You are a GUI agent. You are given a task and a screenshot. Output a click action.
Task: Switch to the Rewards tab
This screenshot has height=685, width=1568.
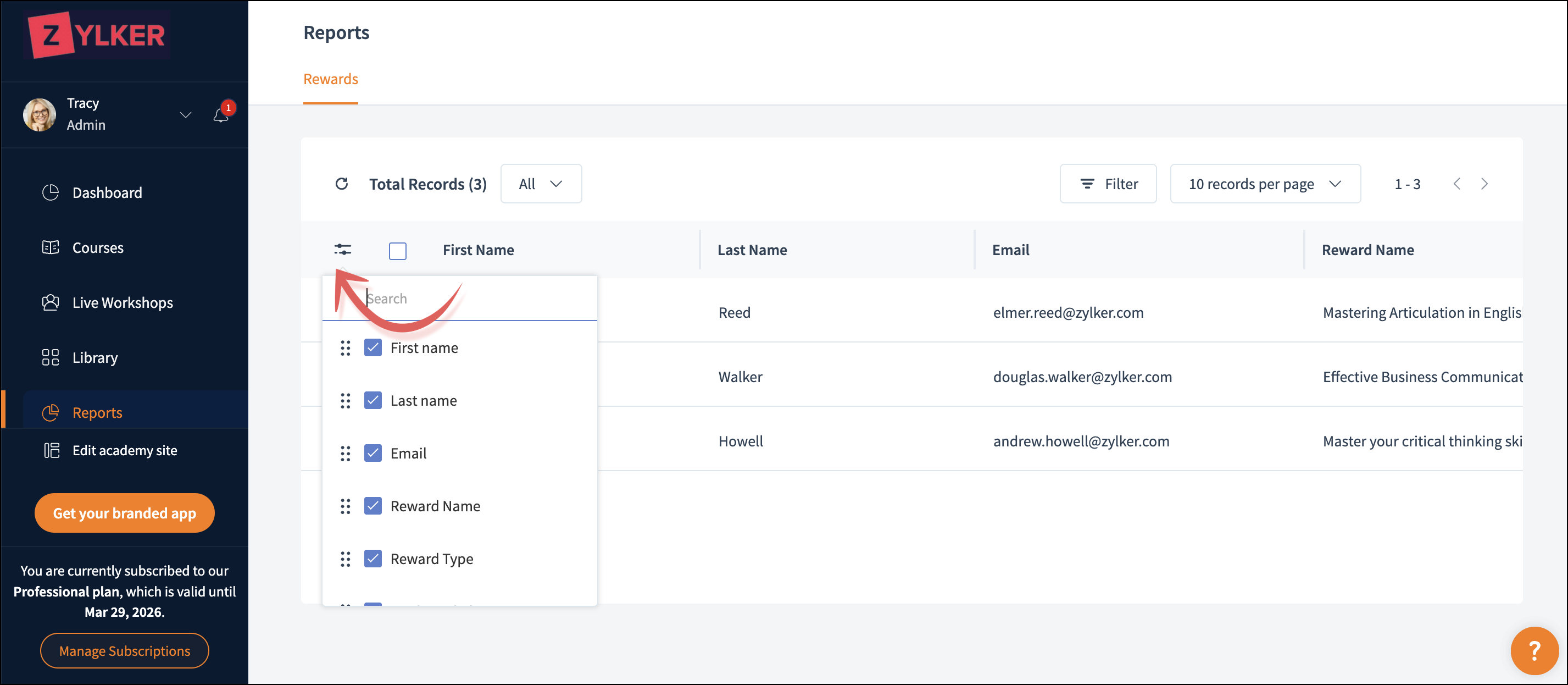(x=331, y=79)
